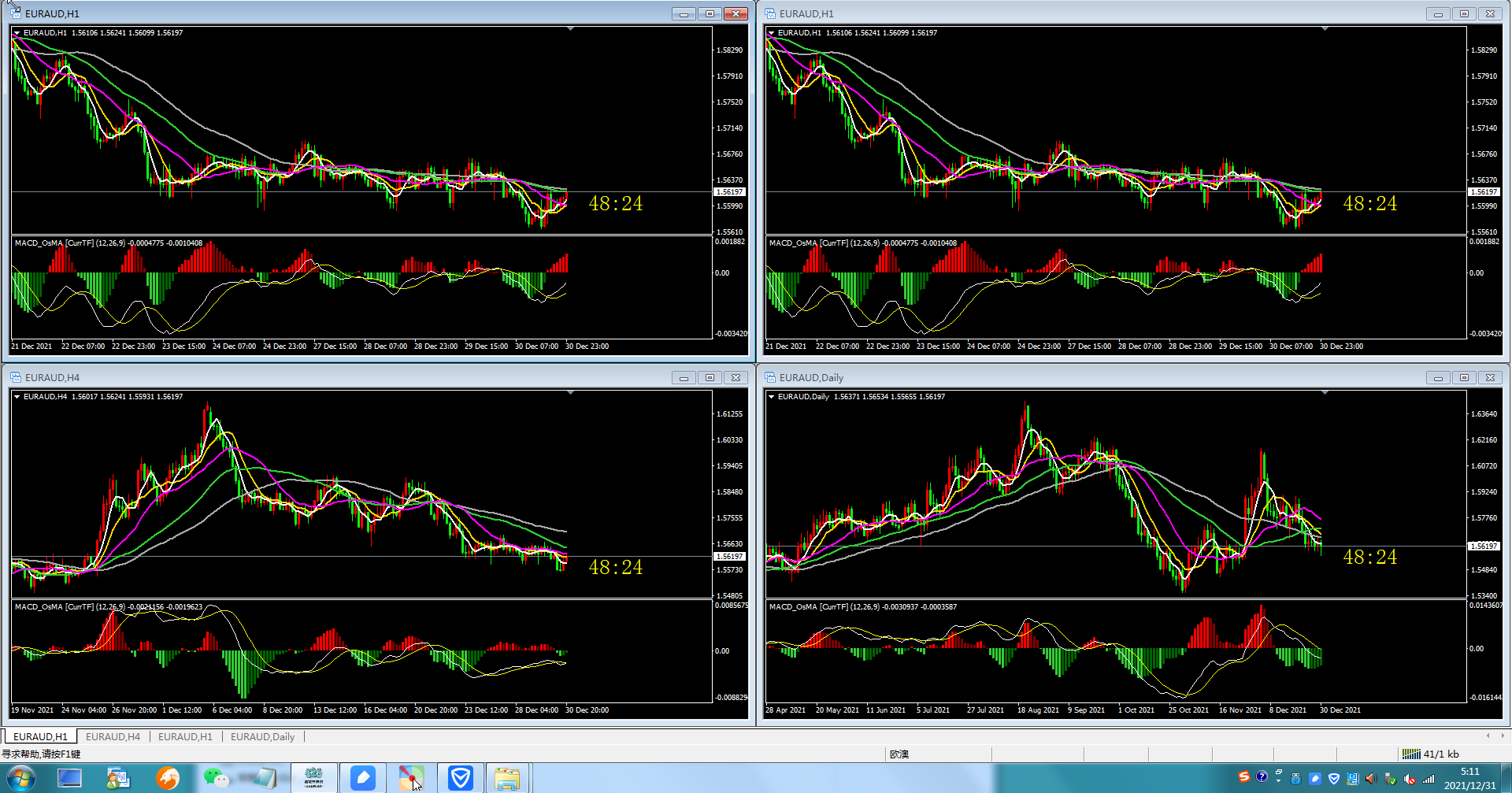
Task: Click the connection status 41/1 kb indicator
Action: tap(1431, 754)
